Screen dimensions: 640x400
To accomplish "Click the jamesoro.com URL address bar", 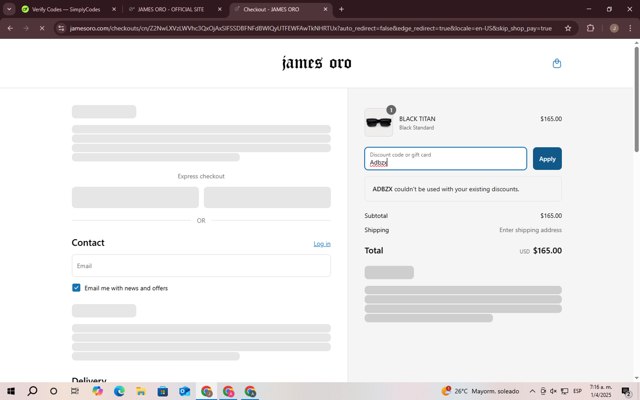I will (x=311, y=28).
